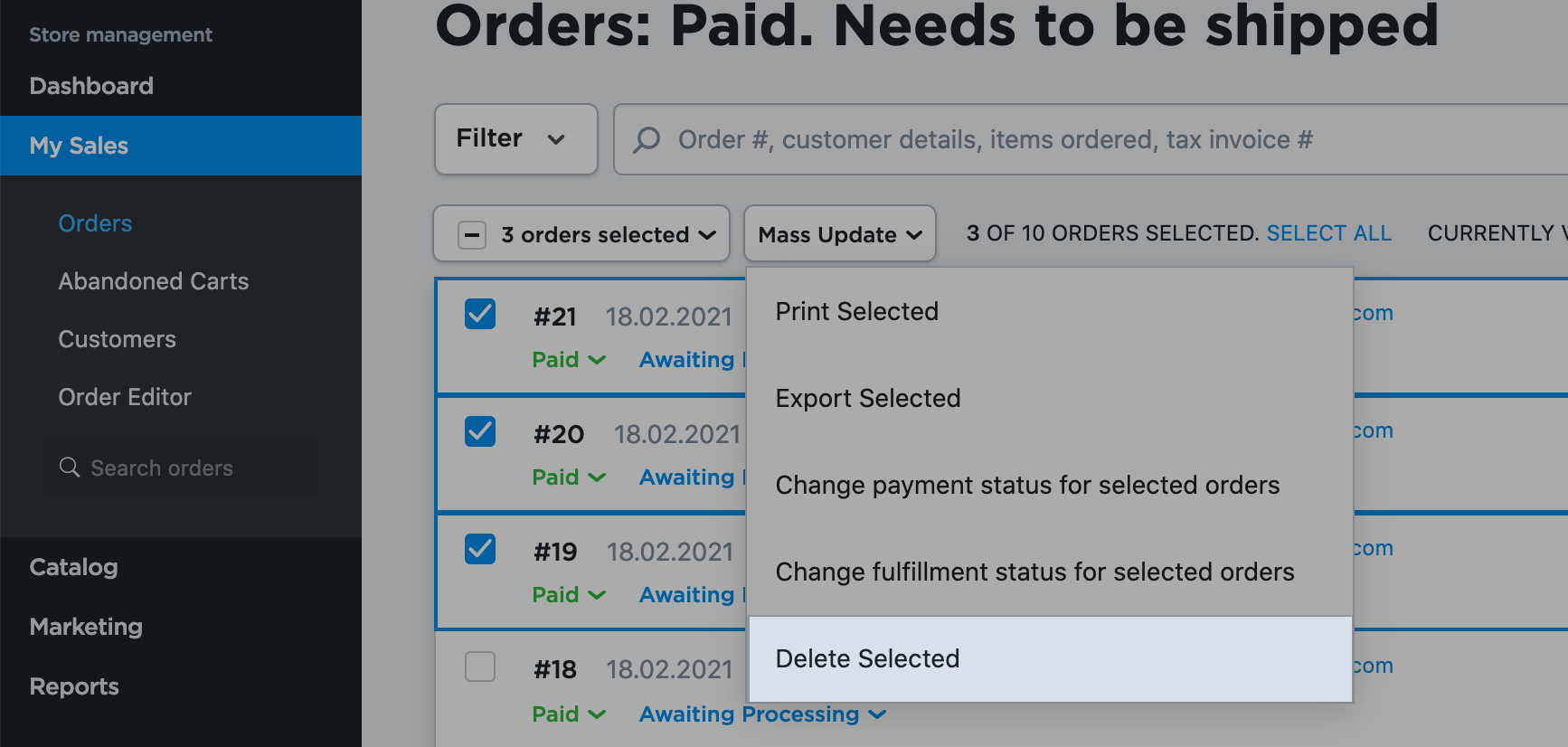Click the SELECT ALL link
This screenshot has width=1568, height=747.
[x=1328, y=232]
